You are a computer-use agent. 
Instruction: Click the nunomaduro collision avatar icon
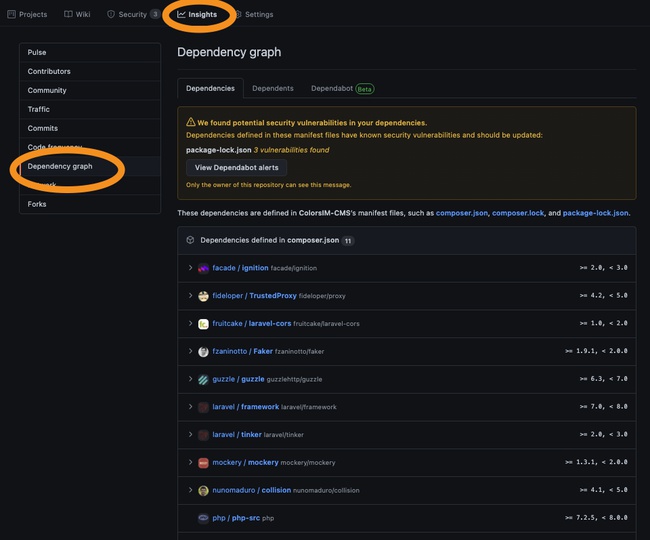tap(203, 490)
